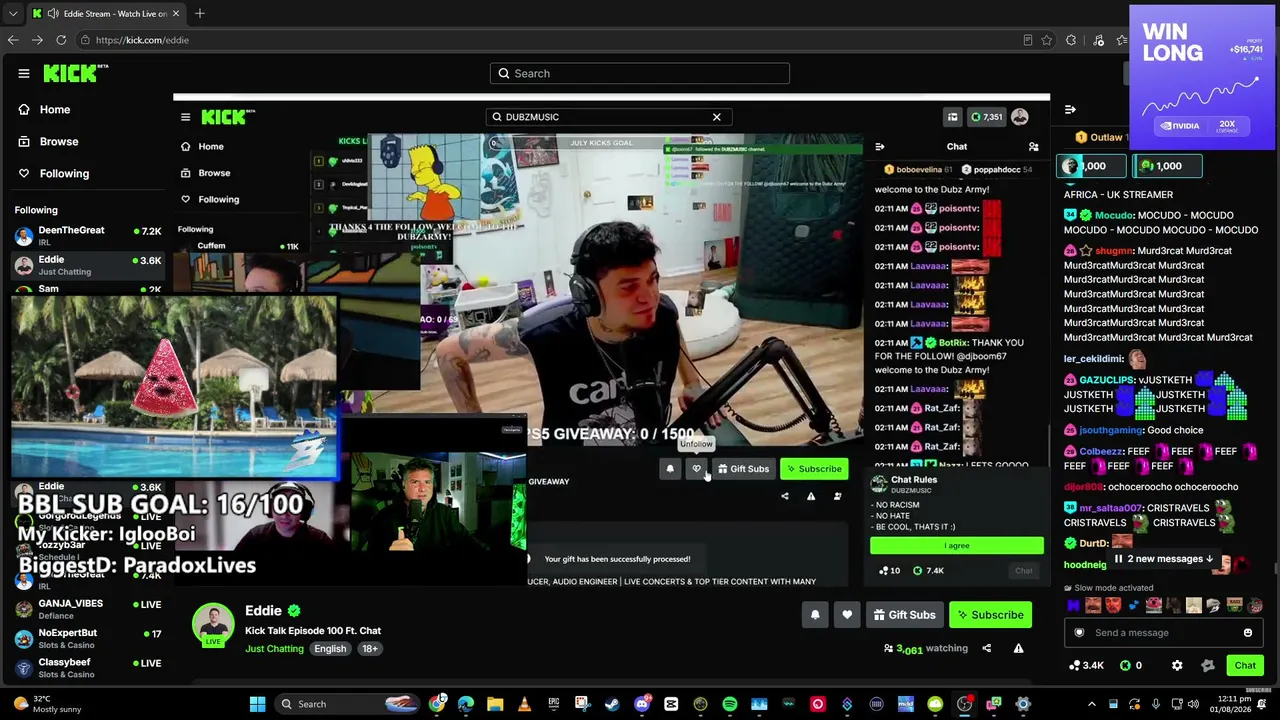Open Epic Games Launcher from taskbar

[553, 704]
